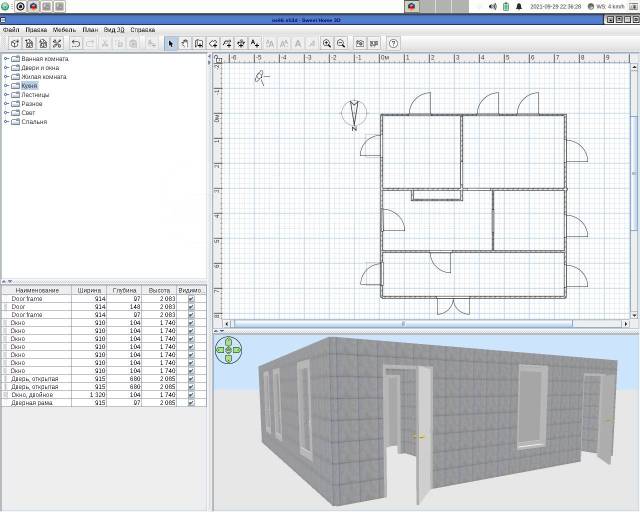Move 3D camera forward with up arrow
Screen dimensions: 640x512
pyautogui.click(x=229, y=341)
